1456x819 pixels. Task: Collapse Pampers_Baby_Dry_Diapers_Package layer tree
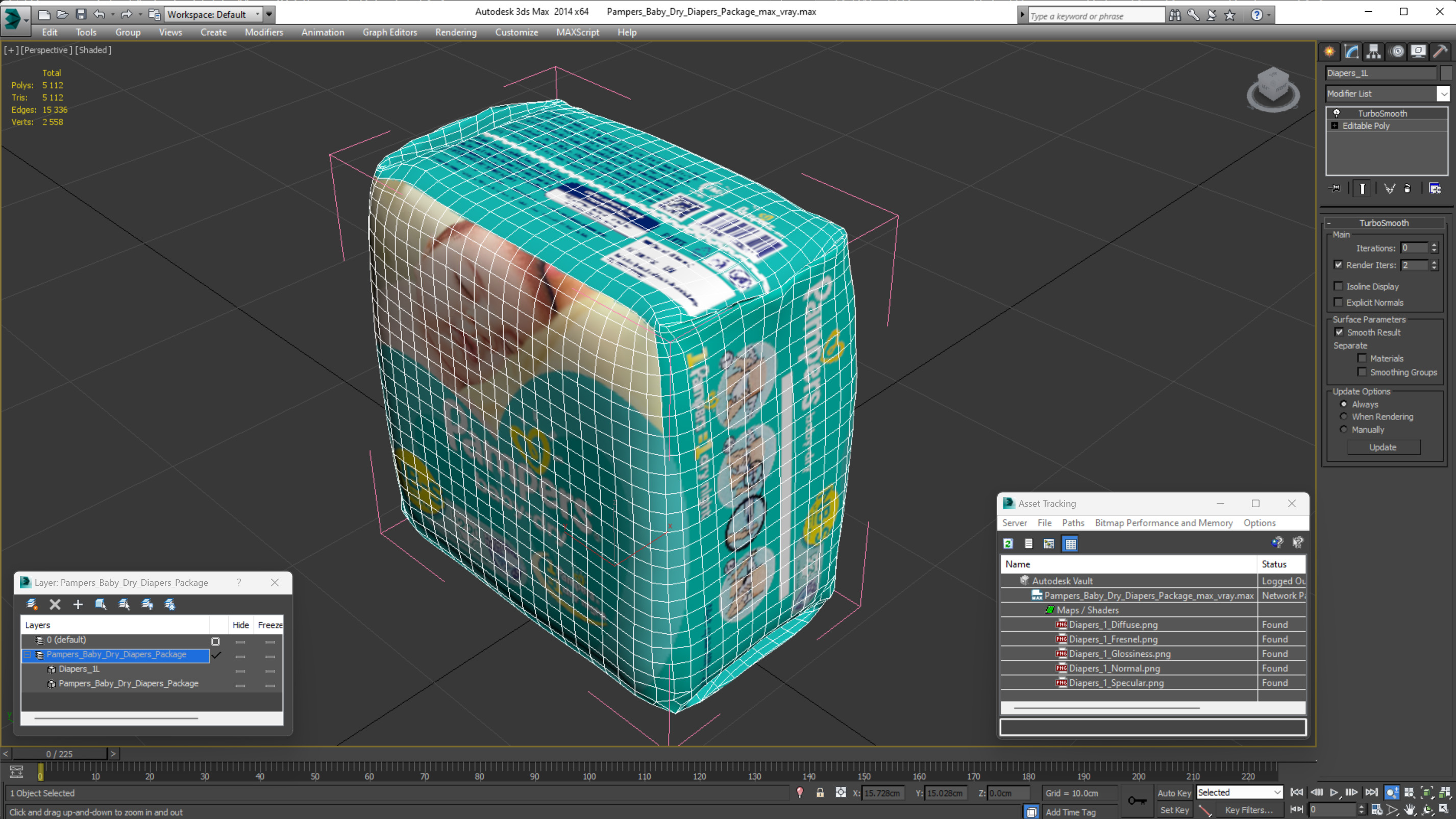pyautogui.click(x=27, y=655)
